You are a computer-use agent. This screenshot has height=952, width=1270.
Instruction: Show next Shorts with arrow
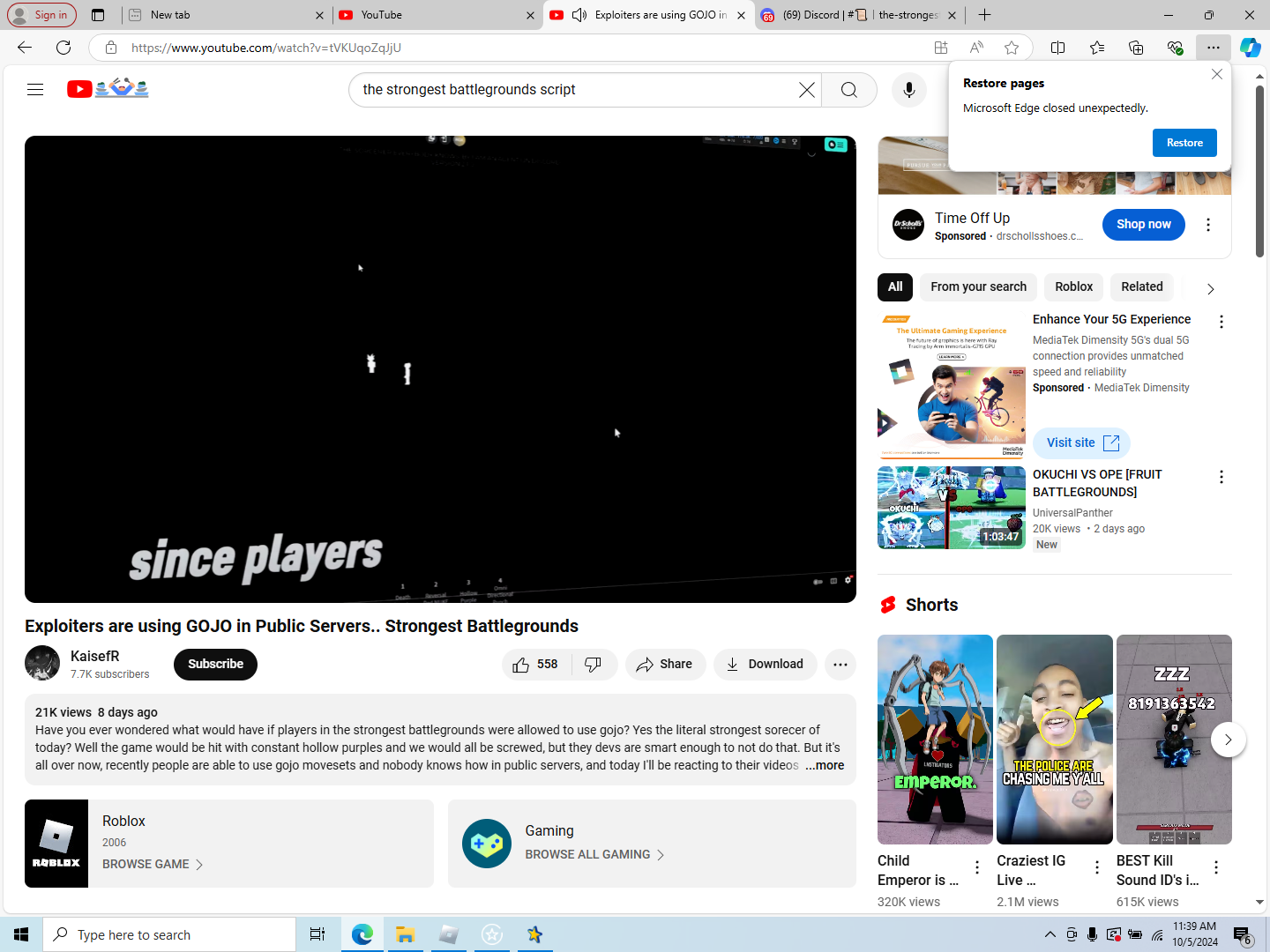(1228, 740)
